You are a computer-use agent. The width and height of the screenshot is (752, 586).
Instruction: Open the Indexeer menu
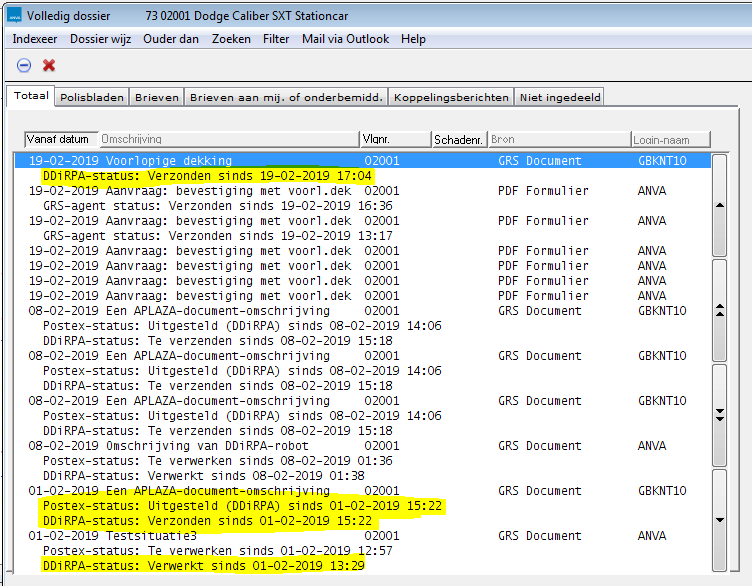coord(35,39)
